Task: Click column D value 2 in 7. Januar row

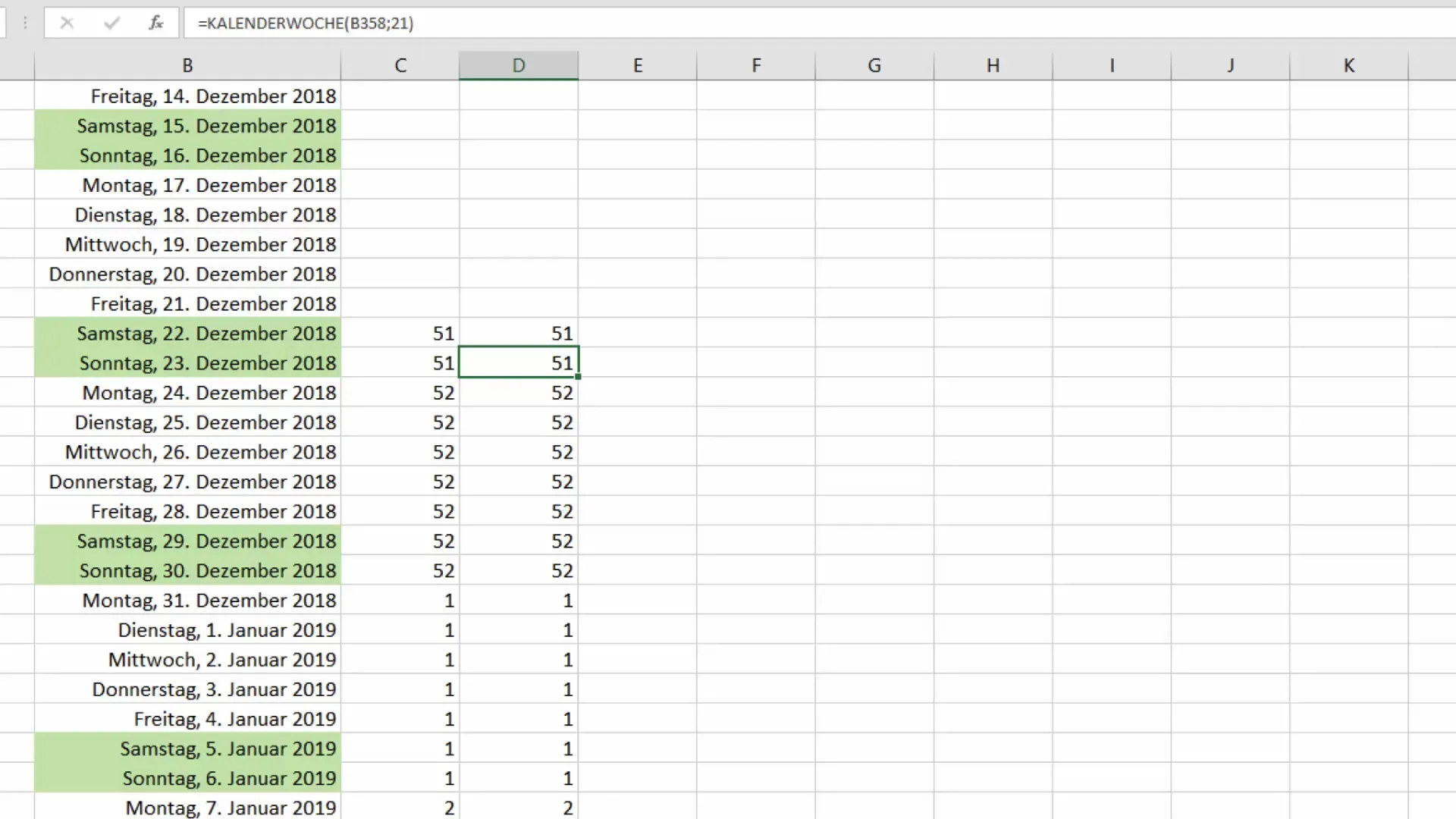Action: click(519, 807)
